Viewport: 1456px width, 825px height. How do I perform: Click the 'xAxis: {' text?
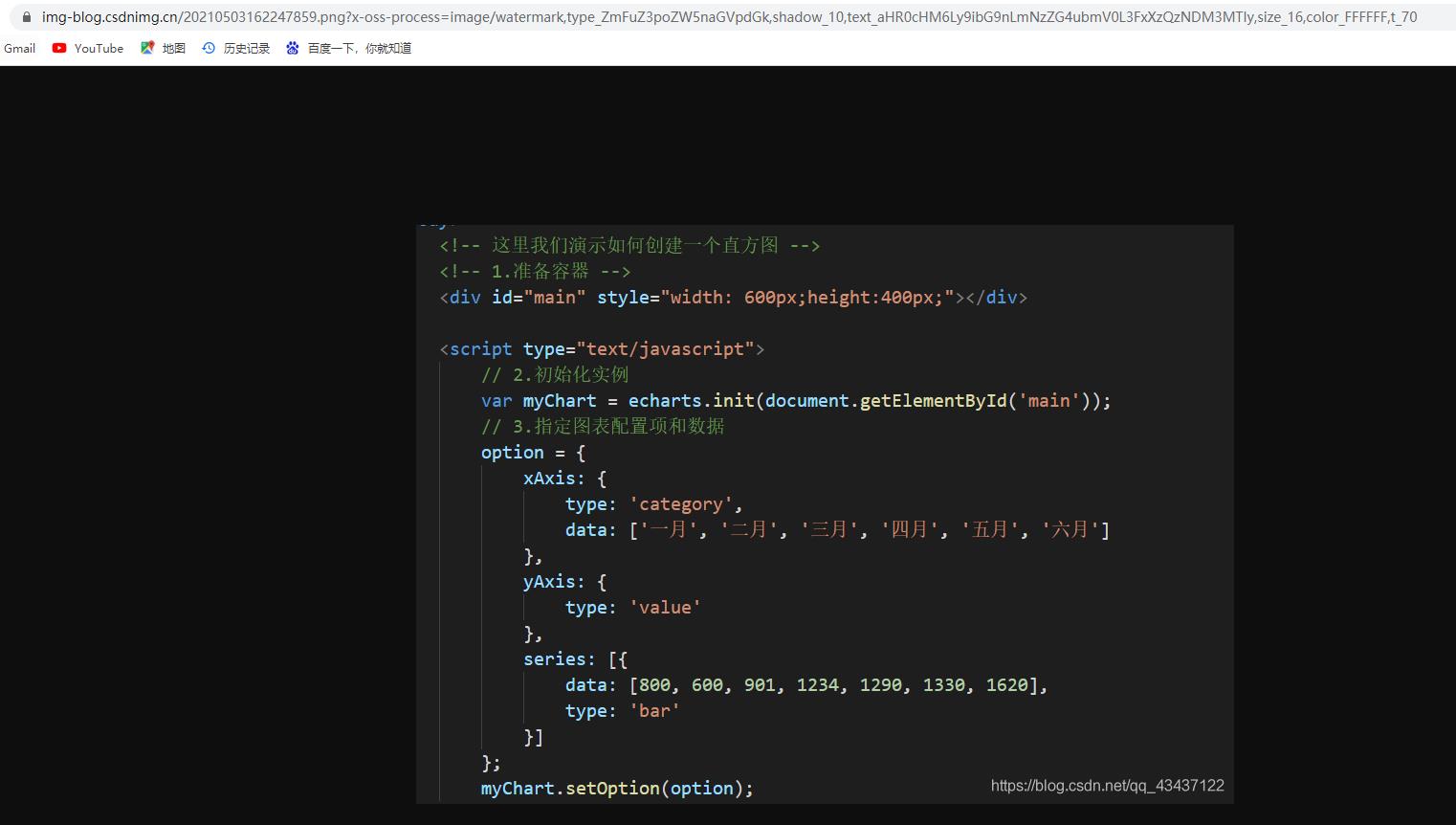[x=564, y=478]
